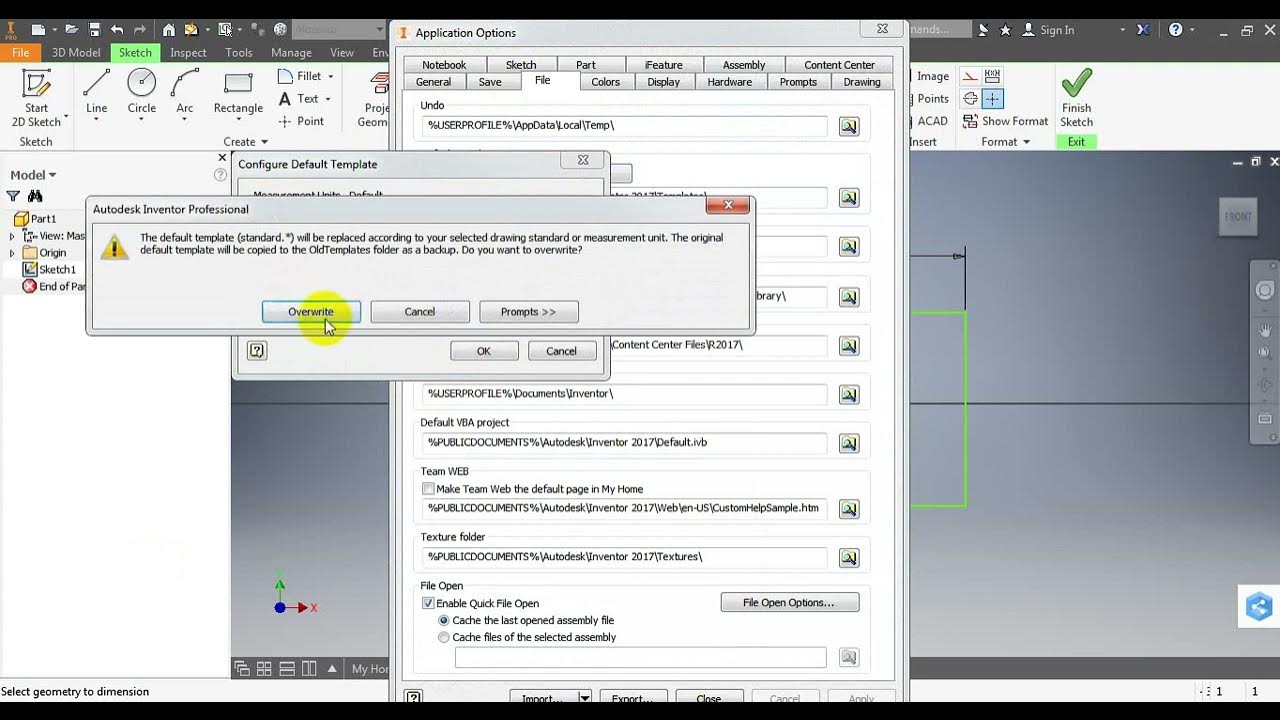This screenshot has width=1280, height=720.
Task: Open the Inspect ribbon tab
Action: click(188, 53)
